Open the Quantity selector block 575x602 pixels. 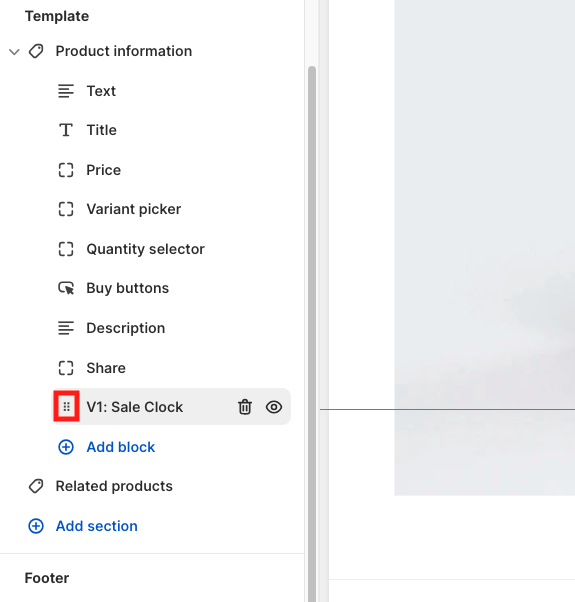coord(145,249)
